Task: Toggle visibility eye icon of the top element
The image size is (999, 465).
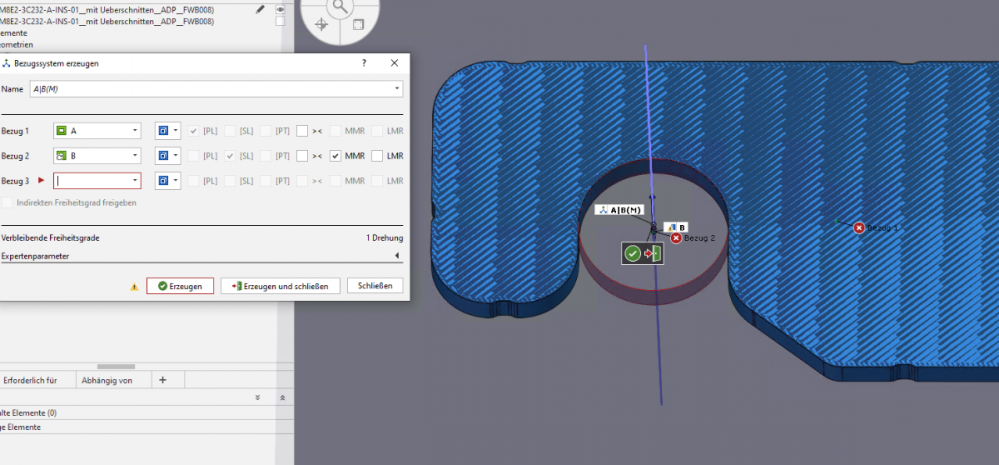Action: point(280,9)
